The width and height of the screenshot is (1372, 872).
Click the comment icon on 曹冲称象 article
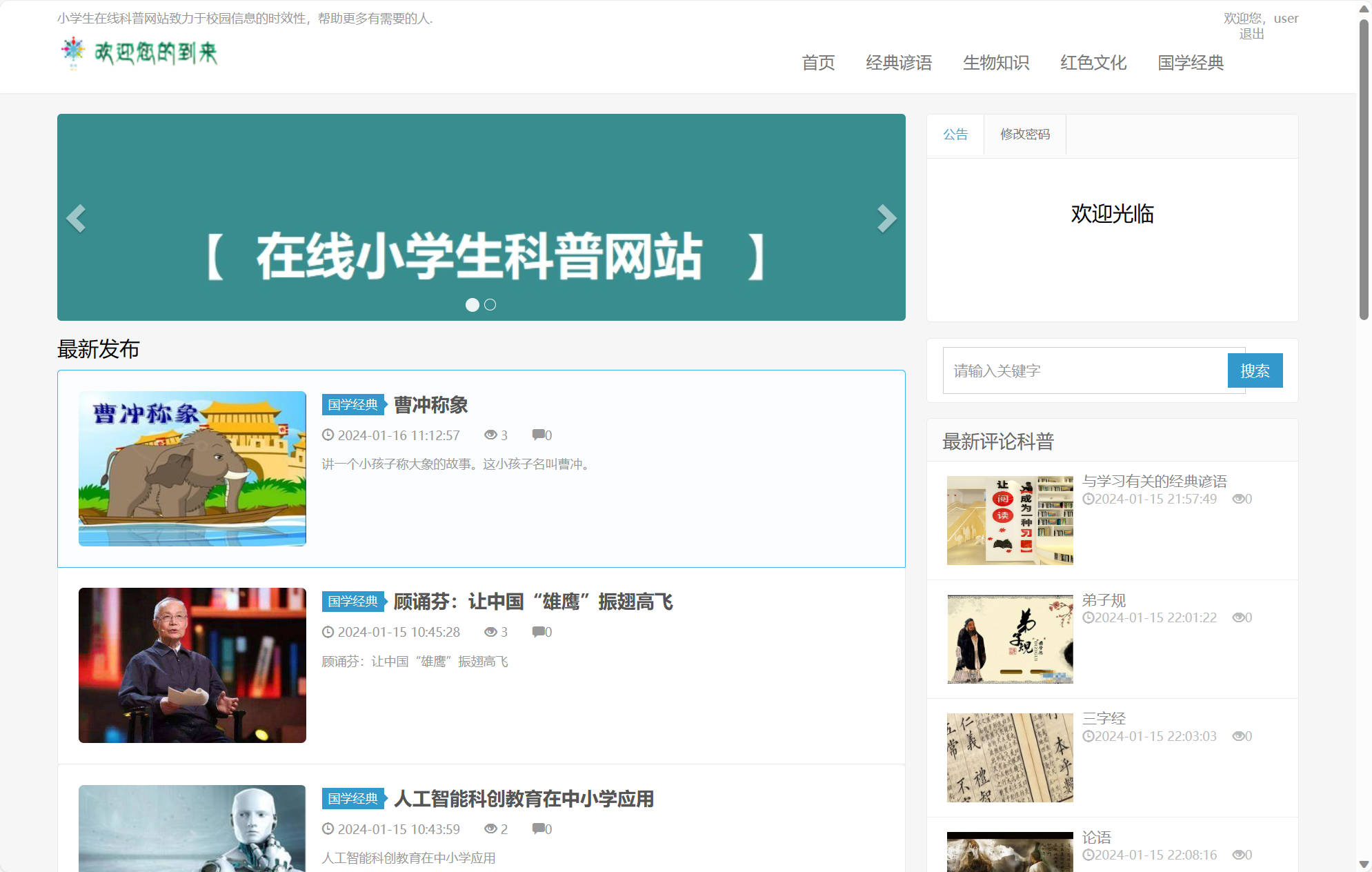(x=538, y=435)
